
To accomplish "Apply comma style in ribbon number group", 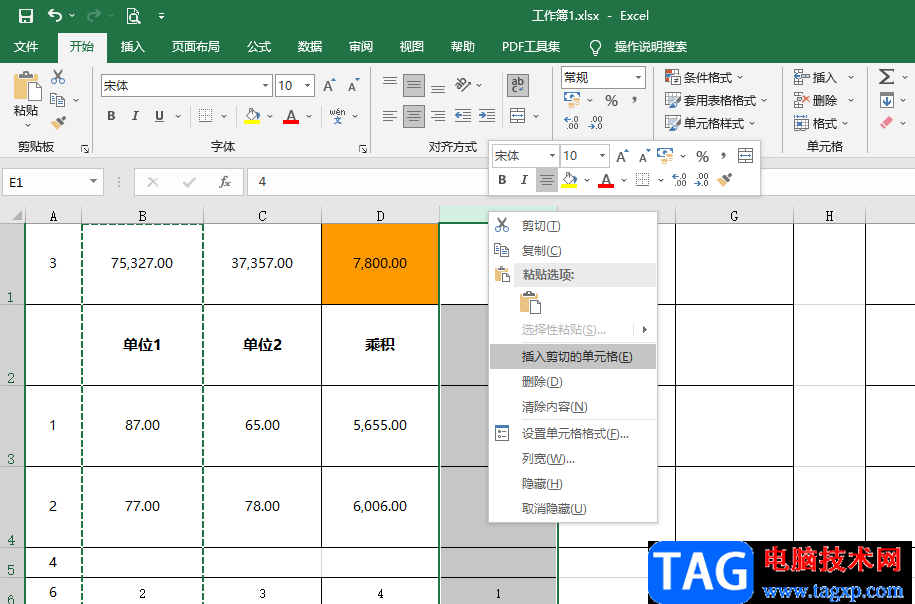I will 634,100.
